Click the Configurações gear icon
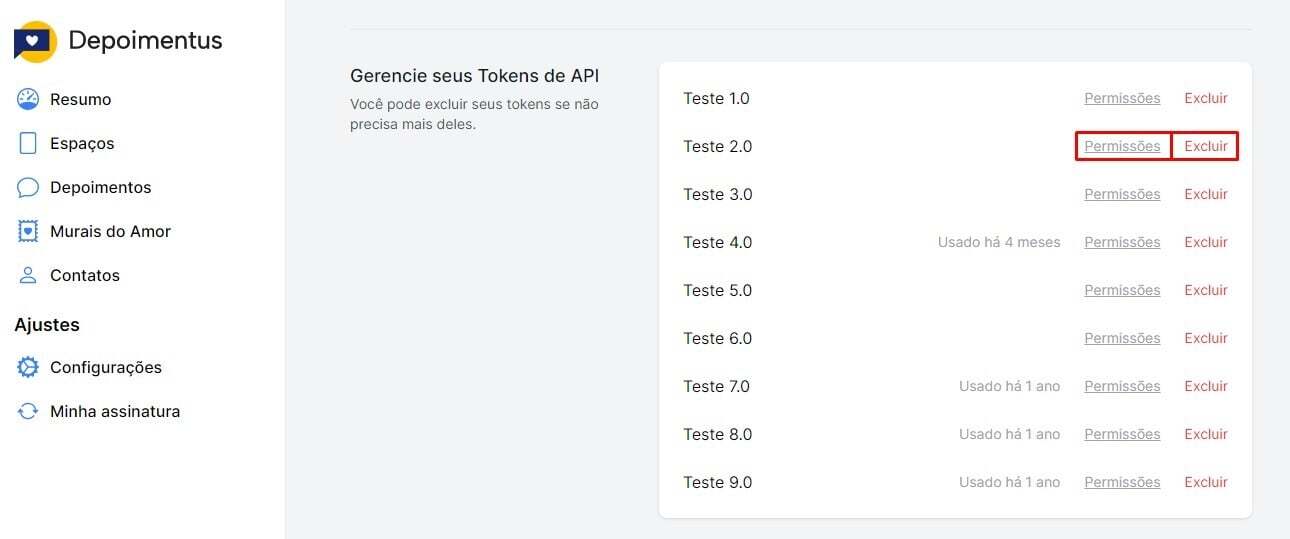The image size is (1290, 539). point(28,367)
